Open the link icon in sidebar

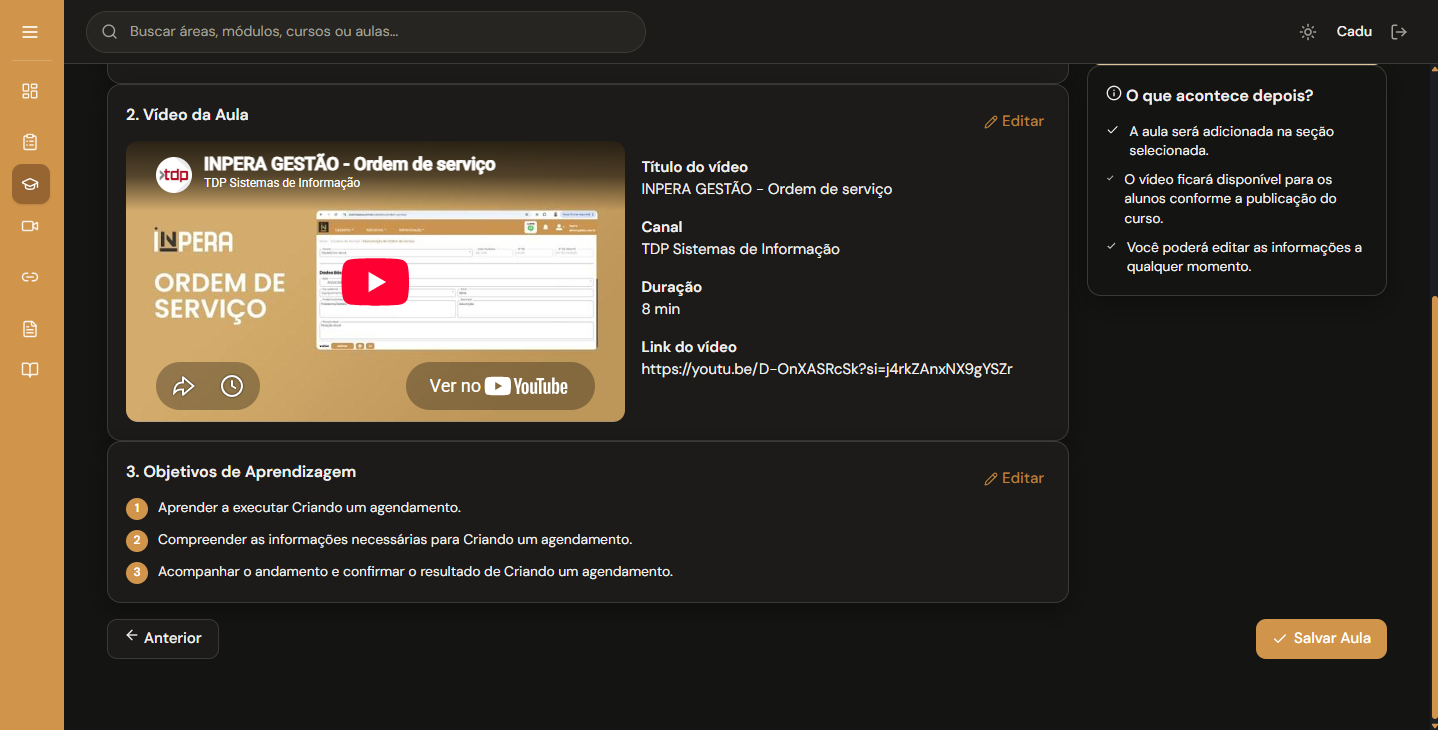click(30, 277)
